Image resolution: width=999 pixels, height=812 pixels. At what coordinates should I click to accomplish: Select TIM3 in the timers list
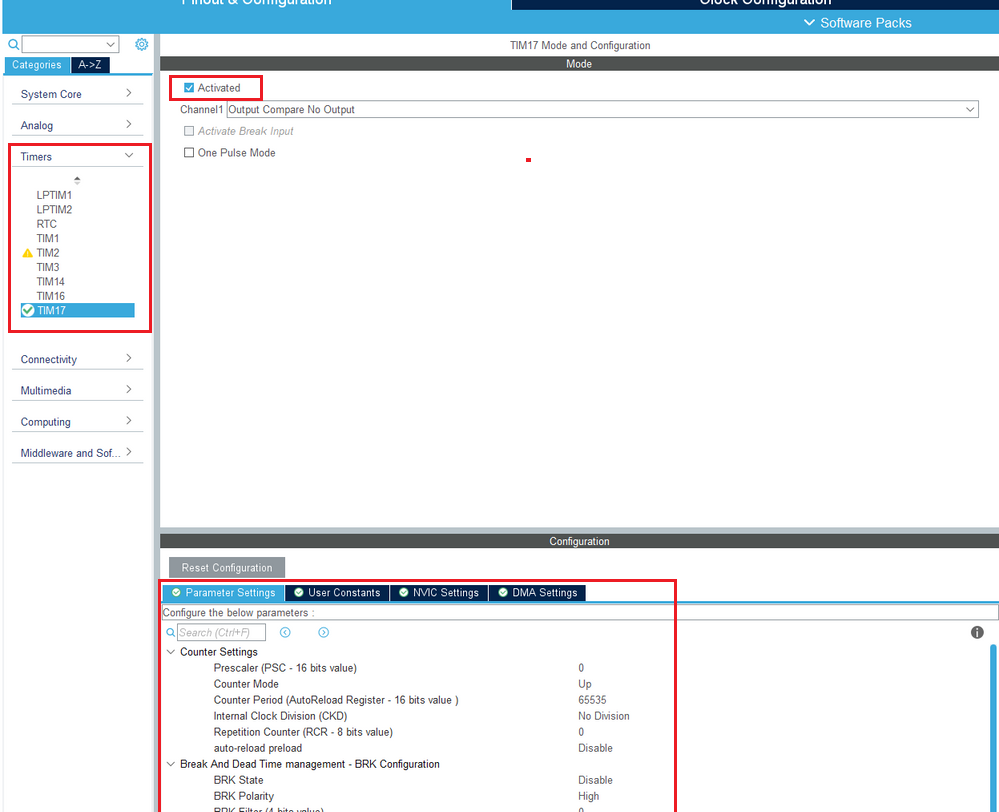pos(48,267)
